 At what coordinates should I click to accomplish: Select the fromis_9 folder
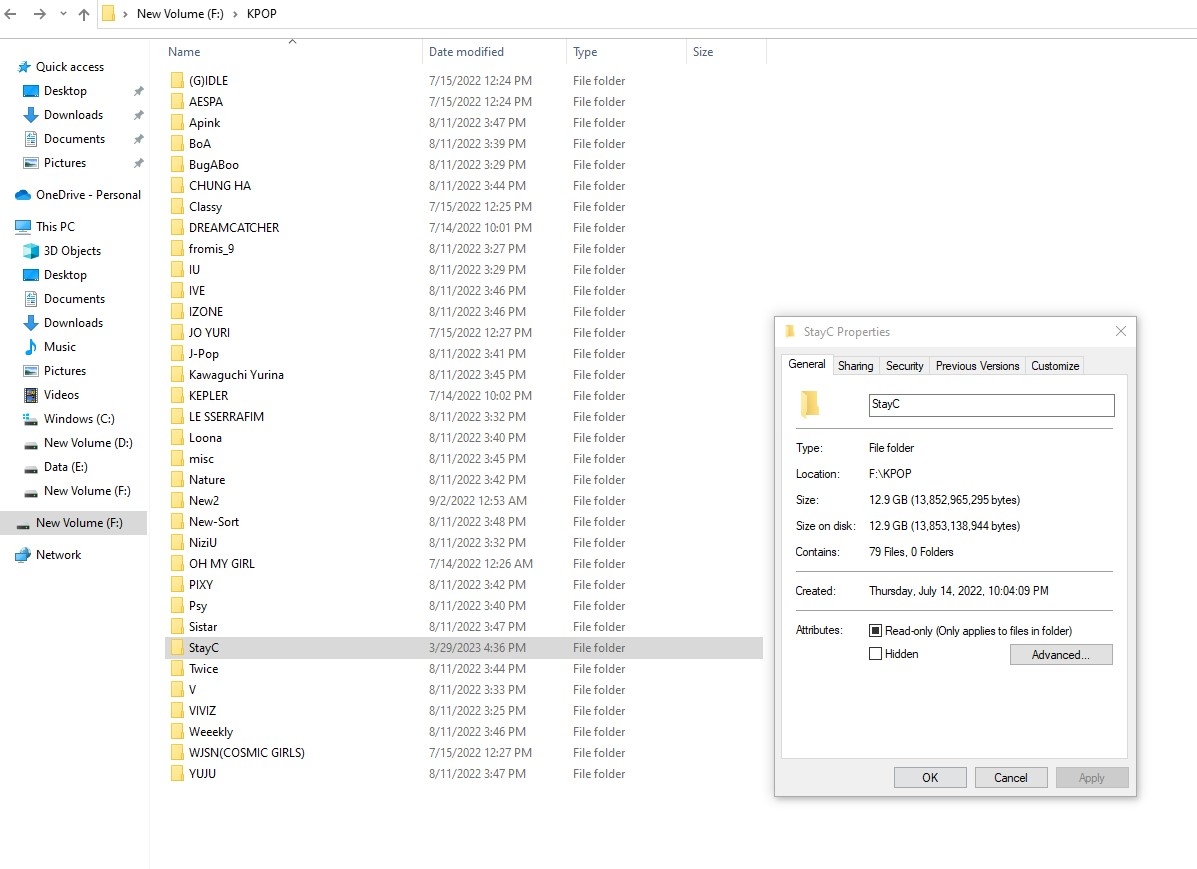tap(211, 249)
